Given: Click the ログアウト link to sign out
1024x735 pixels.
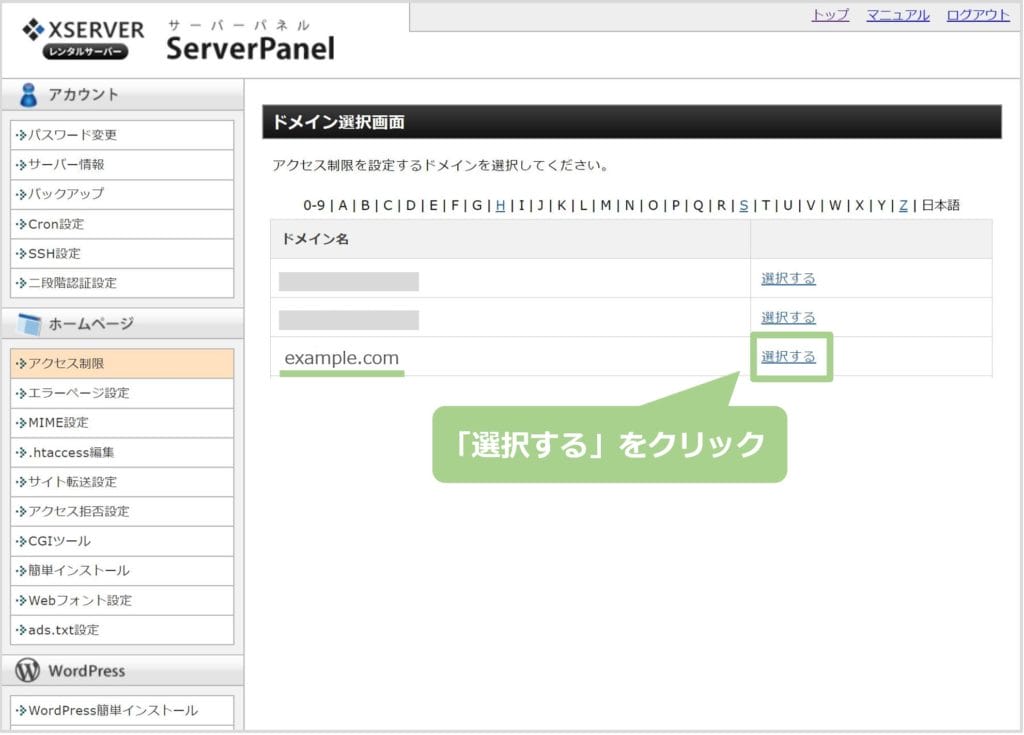Looking at the screenshot, I should pos(977,15).
